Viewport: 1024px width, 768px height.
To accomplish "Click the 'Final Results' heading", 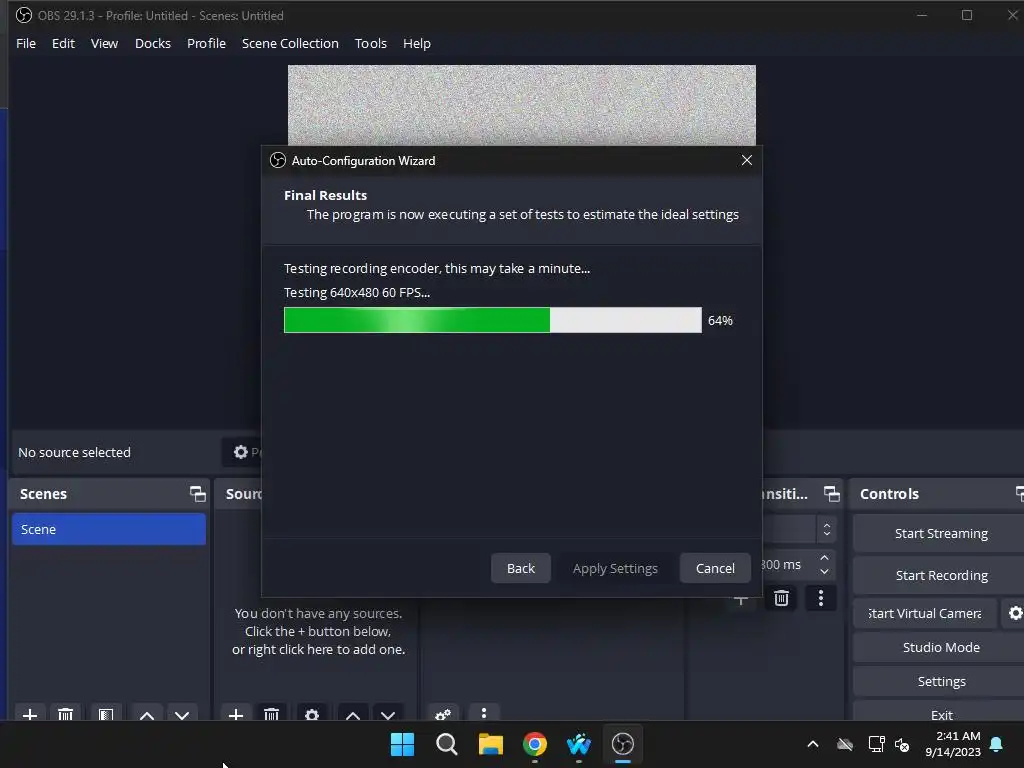I will coord(325,195).
